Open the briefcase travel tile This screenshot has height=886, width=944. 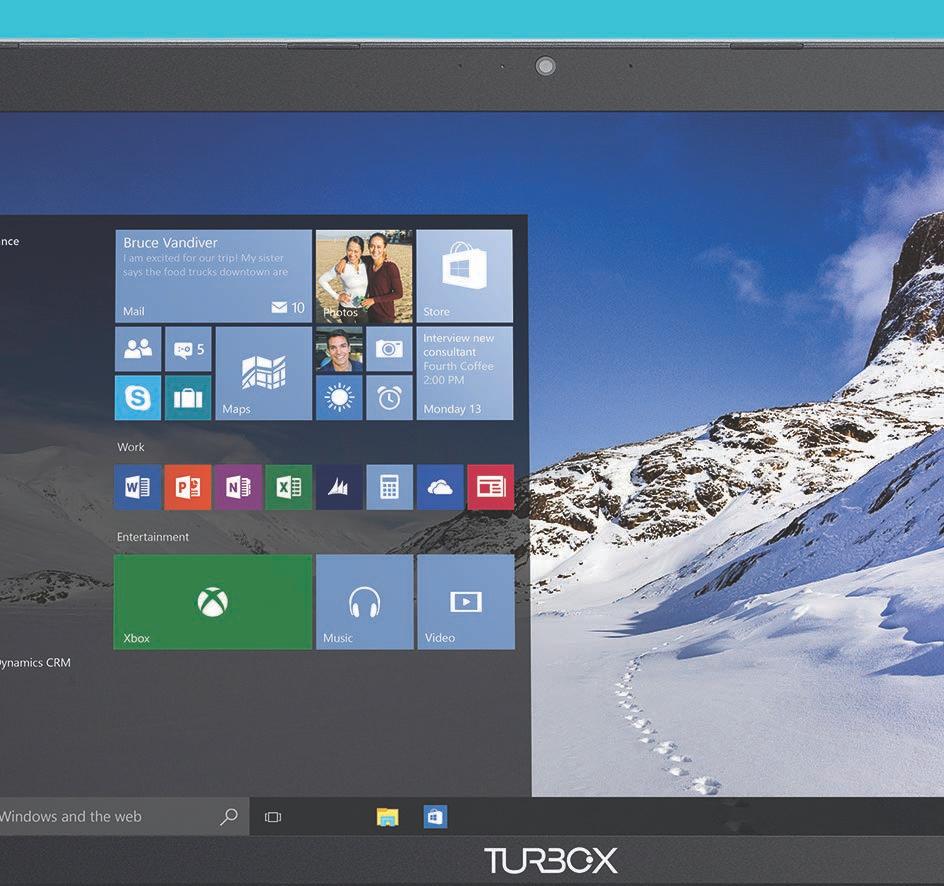[x=188, y=398]
